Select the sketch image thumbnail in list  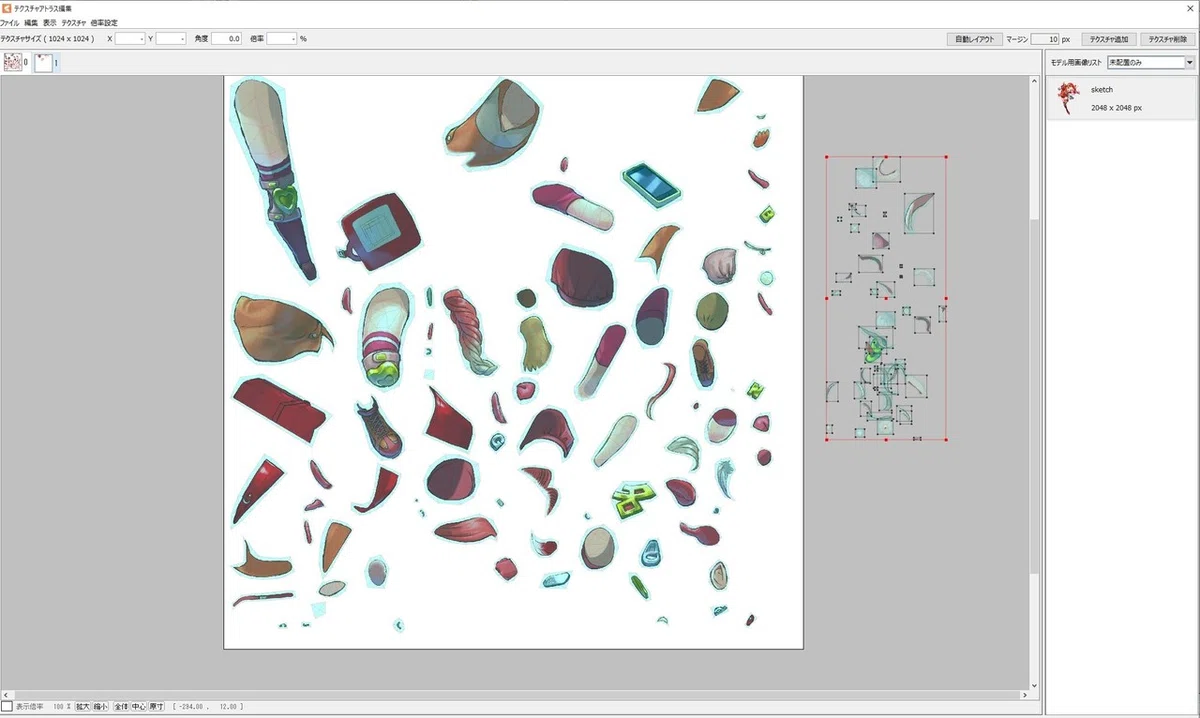pyautogui.click(x=1070, y=98)
